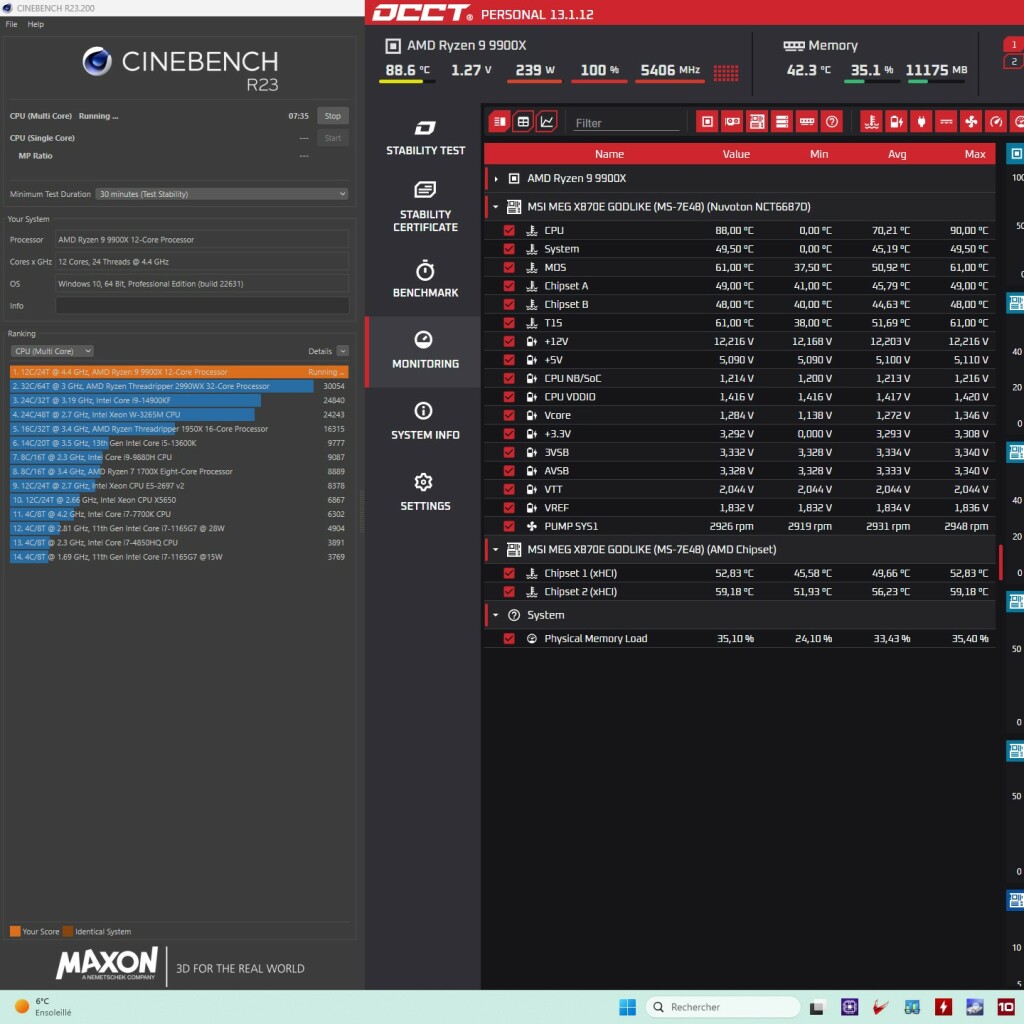
Task: Uncheck the CPU temperature sensor row
Action: [x=509, y=231]
